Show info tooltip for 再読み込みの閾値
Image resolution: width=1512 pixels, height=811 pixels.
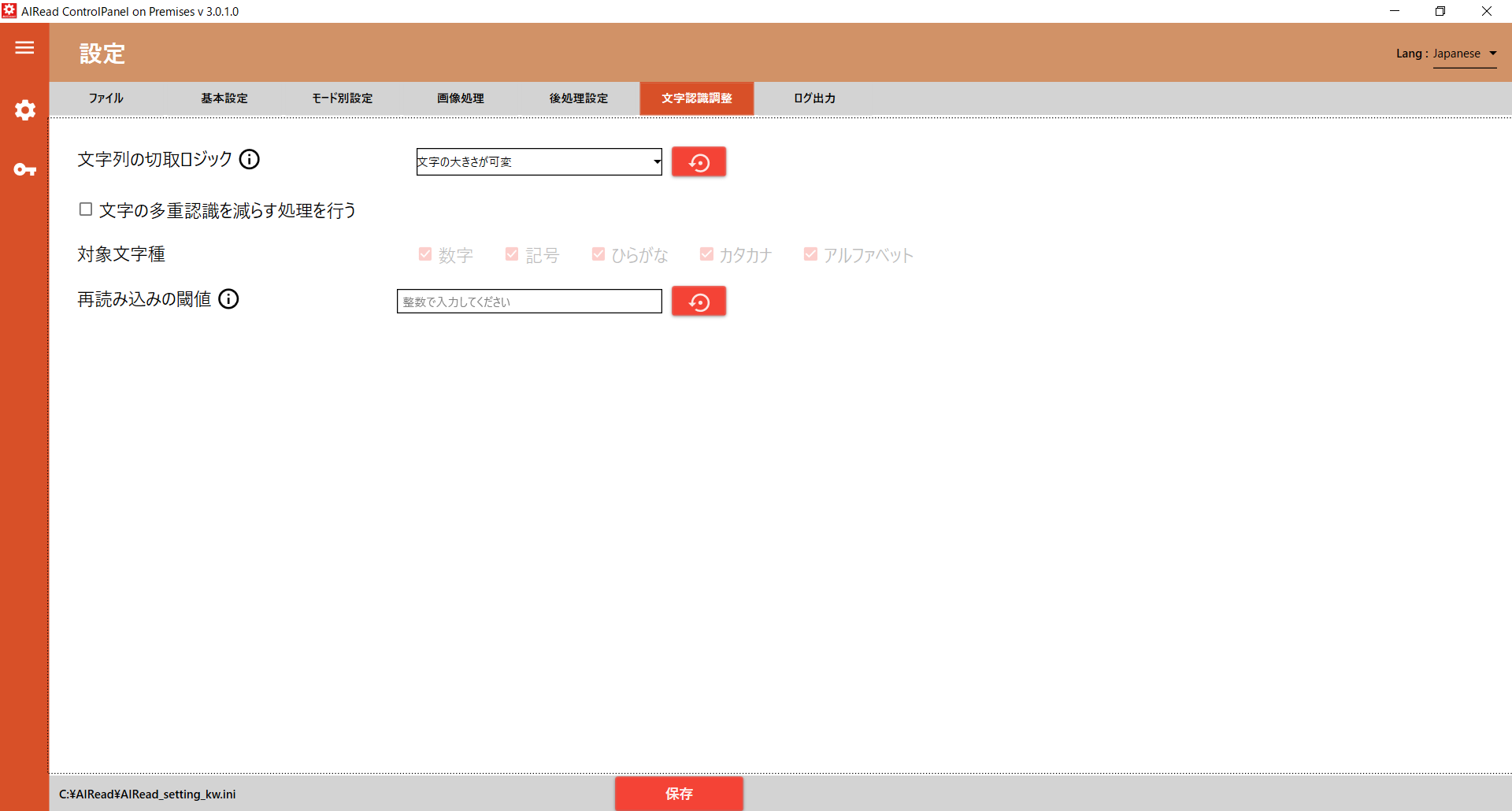tap(228, 298)
